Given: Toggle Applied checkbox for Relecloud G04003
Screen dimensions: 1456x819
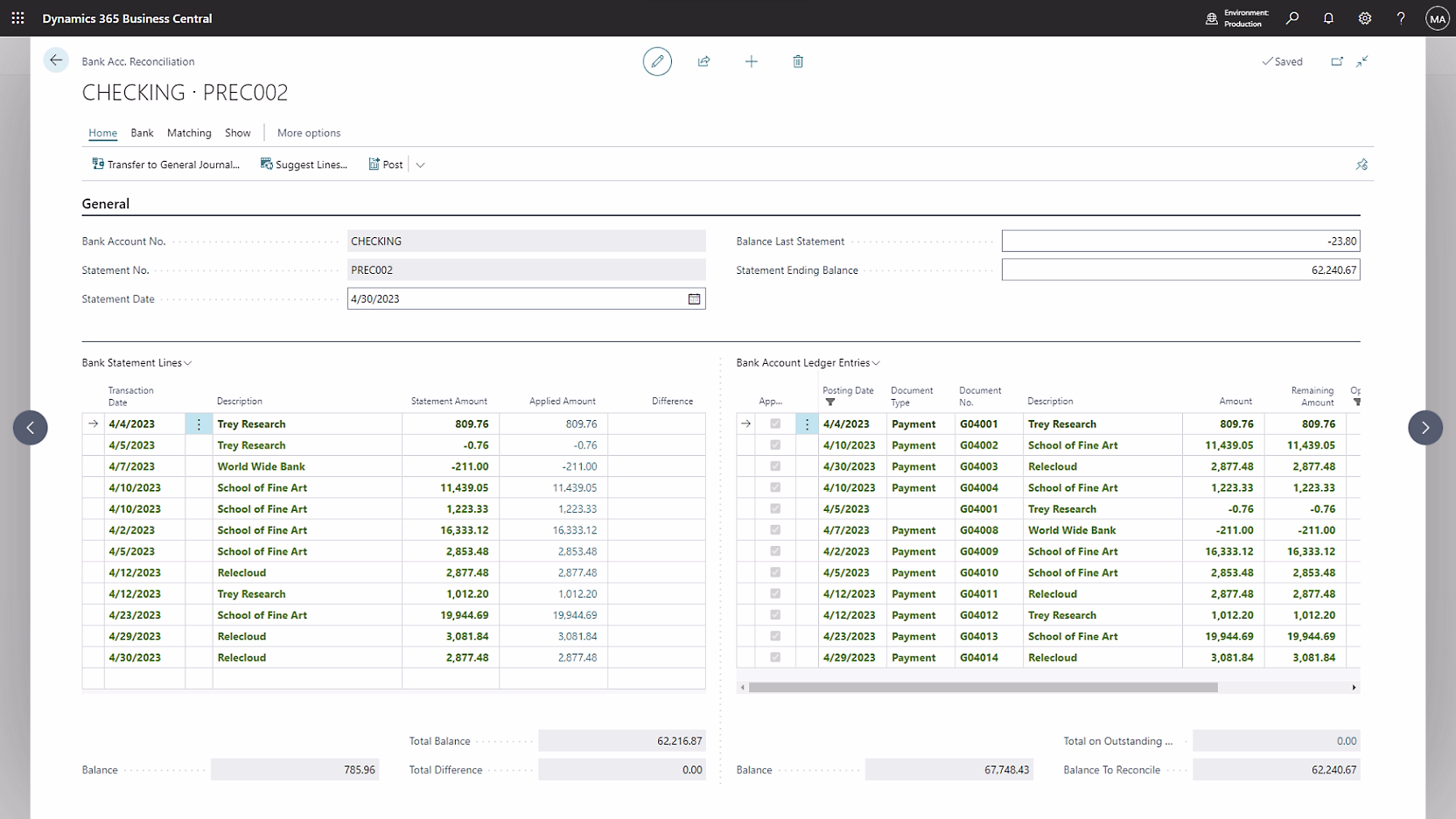Looking at the screenshot, I should 774,466.
